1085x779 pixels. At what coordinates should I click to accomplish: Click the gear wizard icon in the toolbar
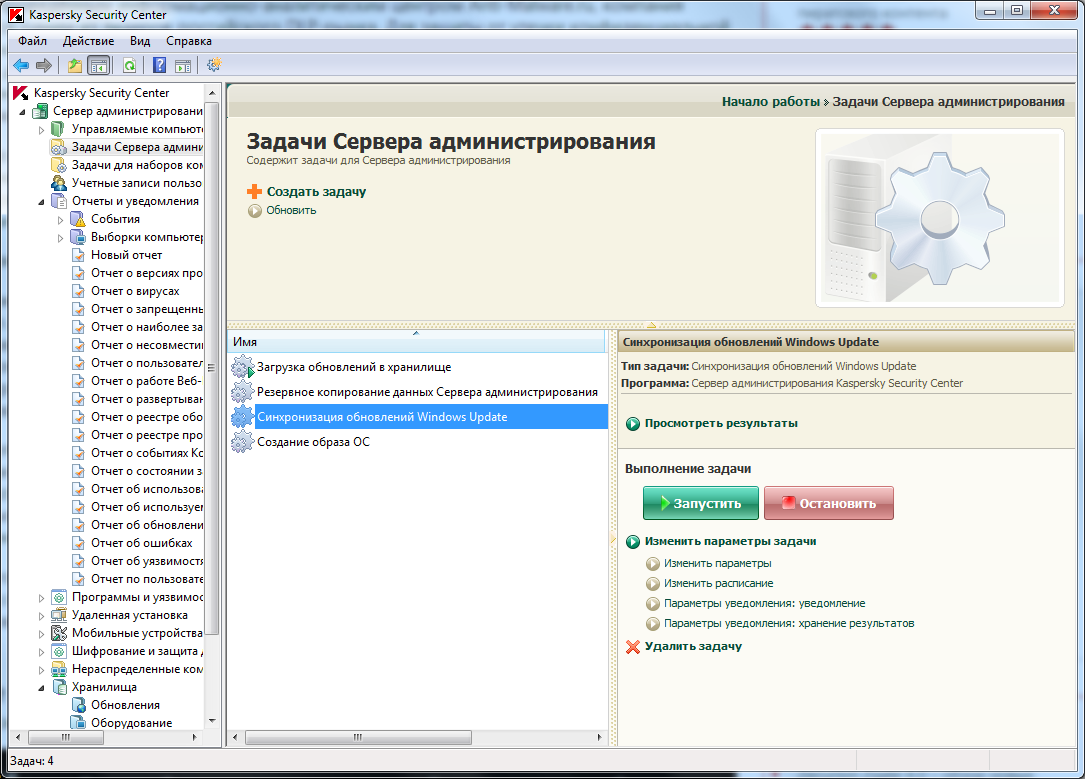pos(214,65)
